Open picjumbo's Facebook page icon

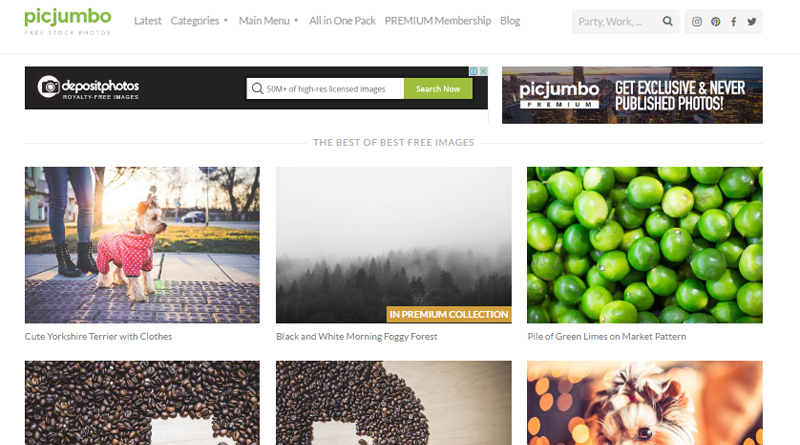tap(733, 21)
